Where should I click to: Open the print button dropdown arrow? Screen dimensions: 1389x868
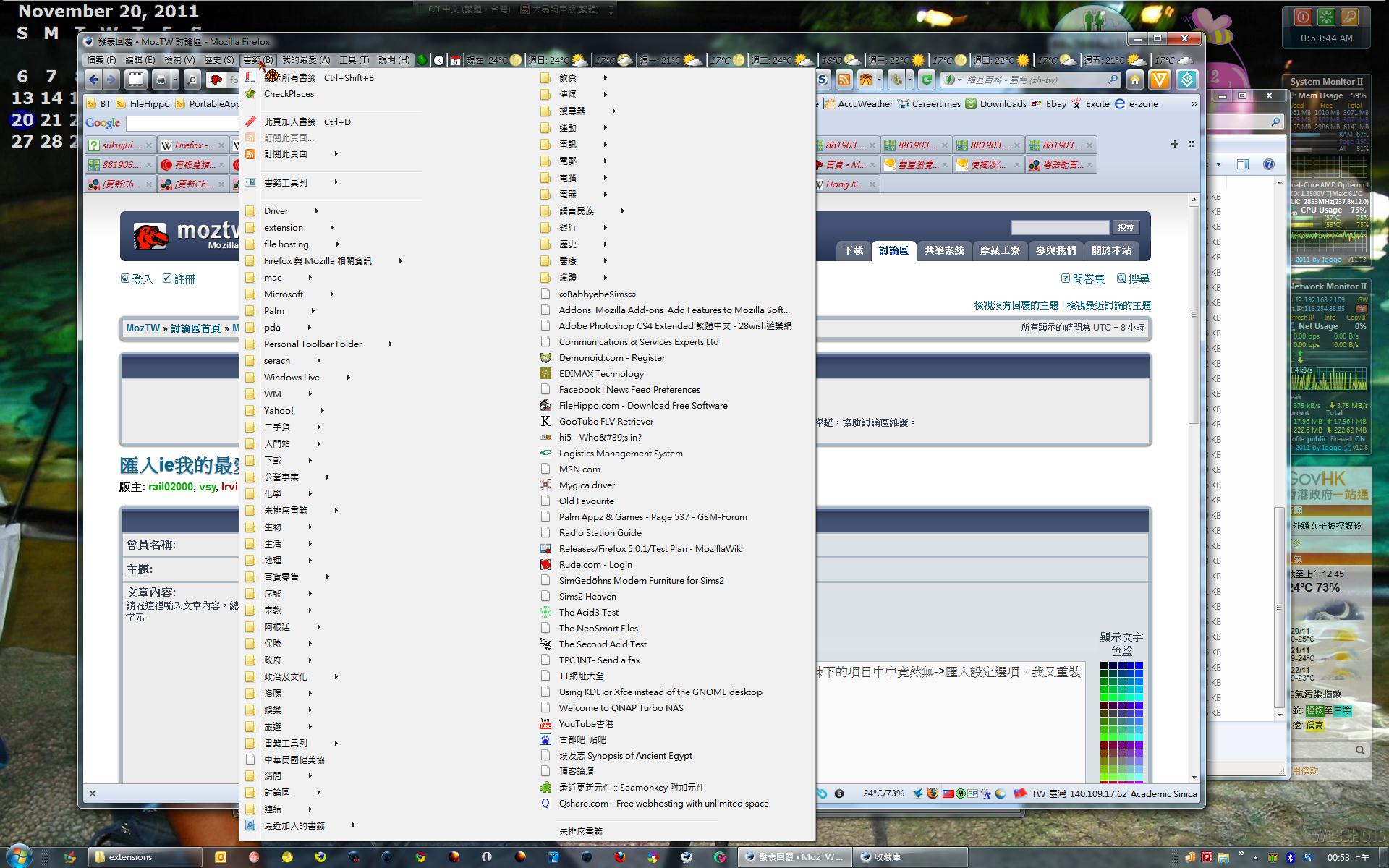(x=174, y=80)
